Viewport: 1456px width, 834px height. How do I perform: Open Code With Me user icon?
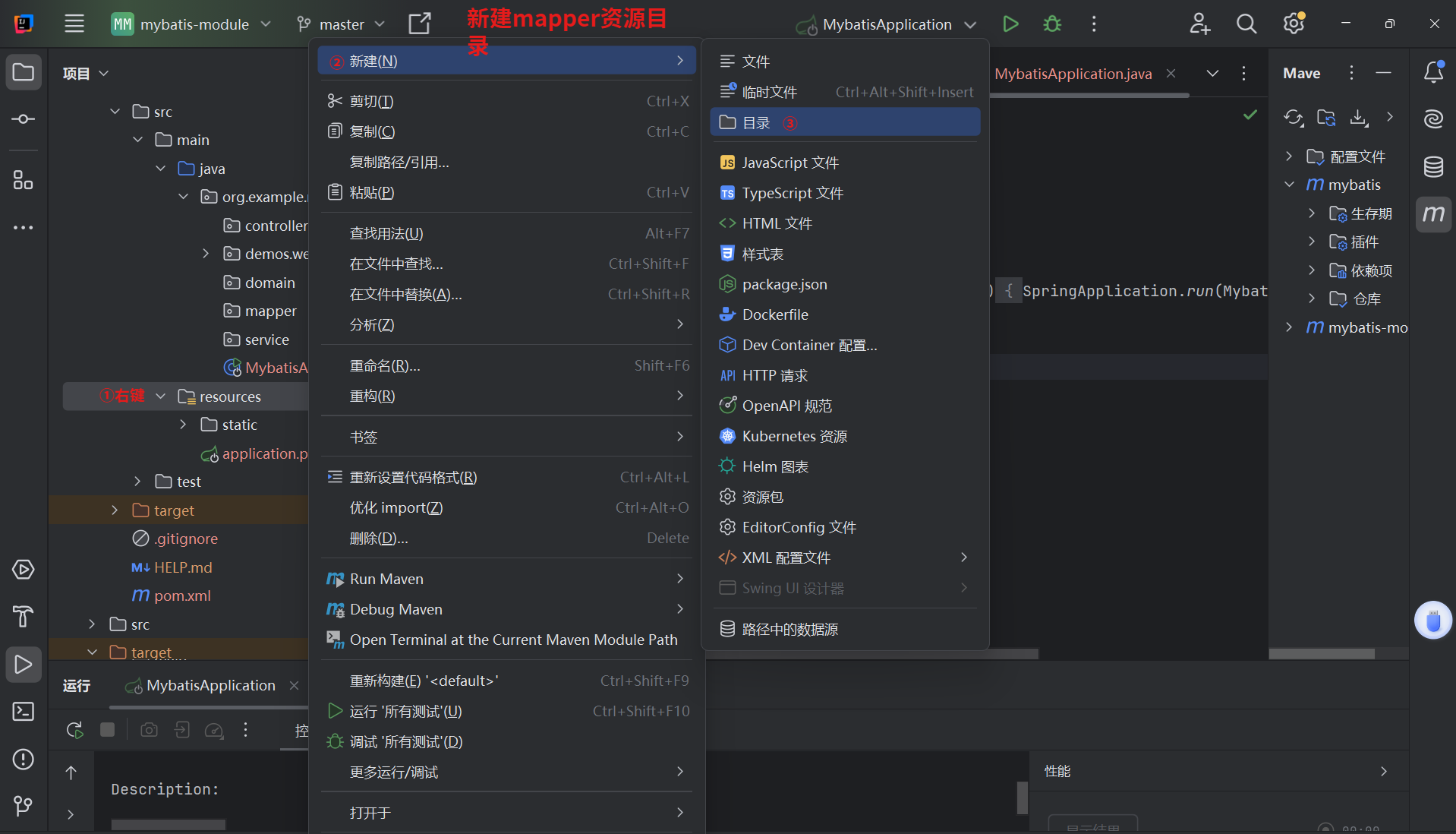click(1199, 24)
